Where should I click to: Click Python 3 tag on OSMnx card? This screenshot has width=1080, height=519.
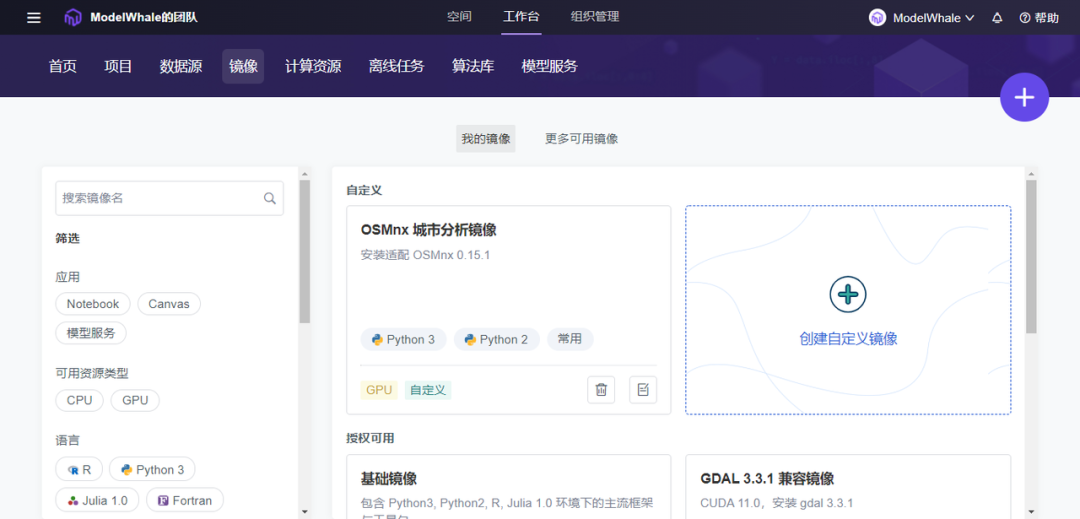[403, 339]
